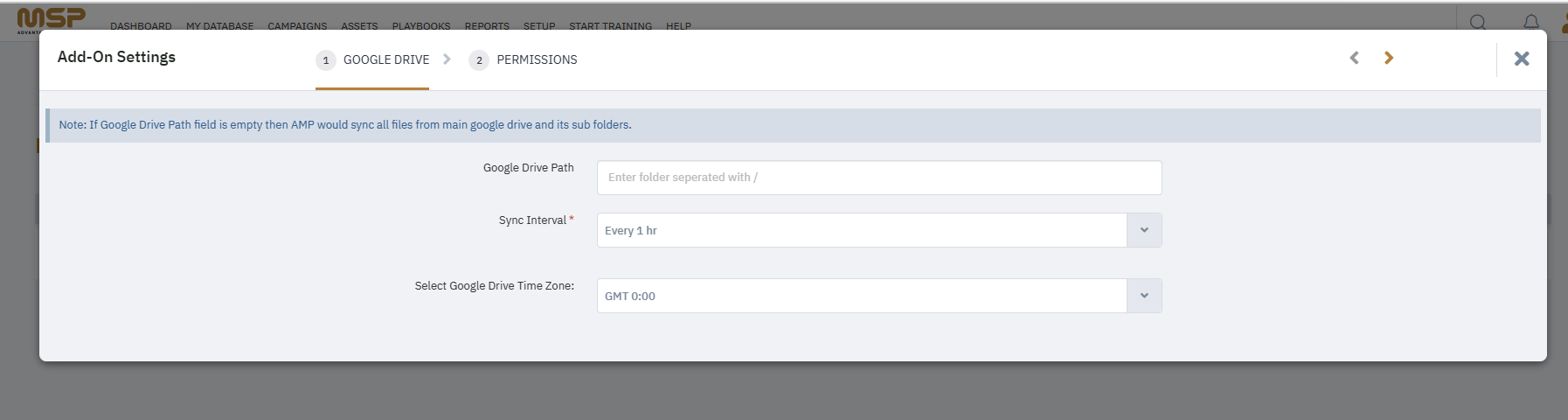Expand the Time Zone dropdown arrow
Screen dimensions: 1568x420
pos(1144,296)
